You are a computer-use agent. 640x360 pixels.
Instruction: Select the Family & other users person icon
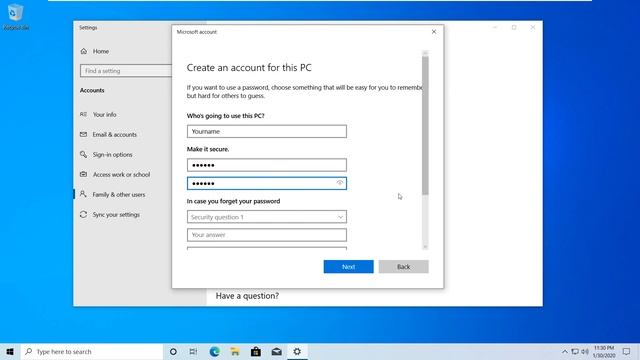(83, 194)
